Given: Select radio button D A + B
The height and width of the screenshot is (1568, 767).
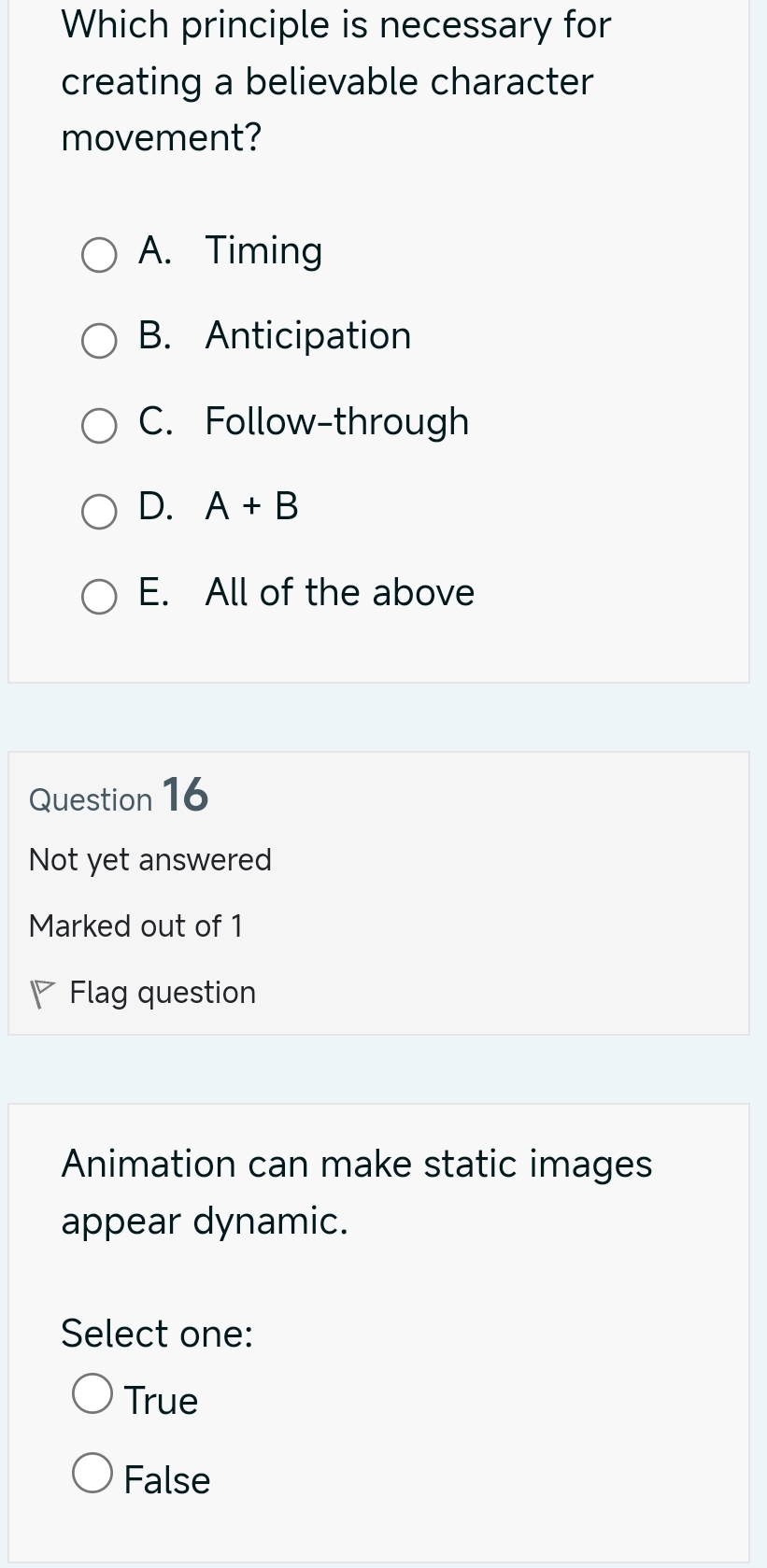Looking at the screenshot, I should coord(99,511).
